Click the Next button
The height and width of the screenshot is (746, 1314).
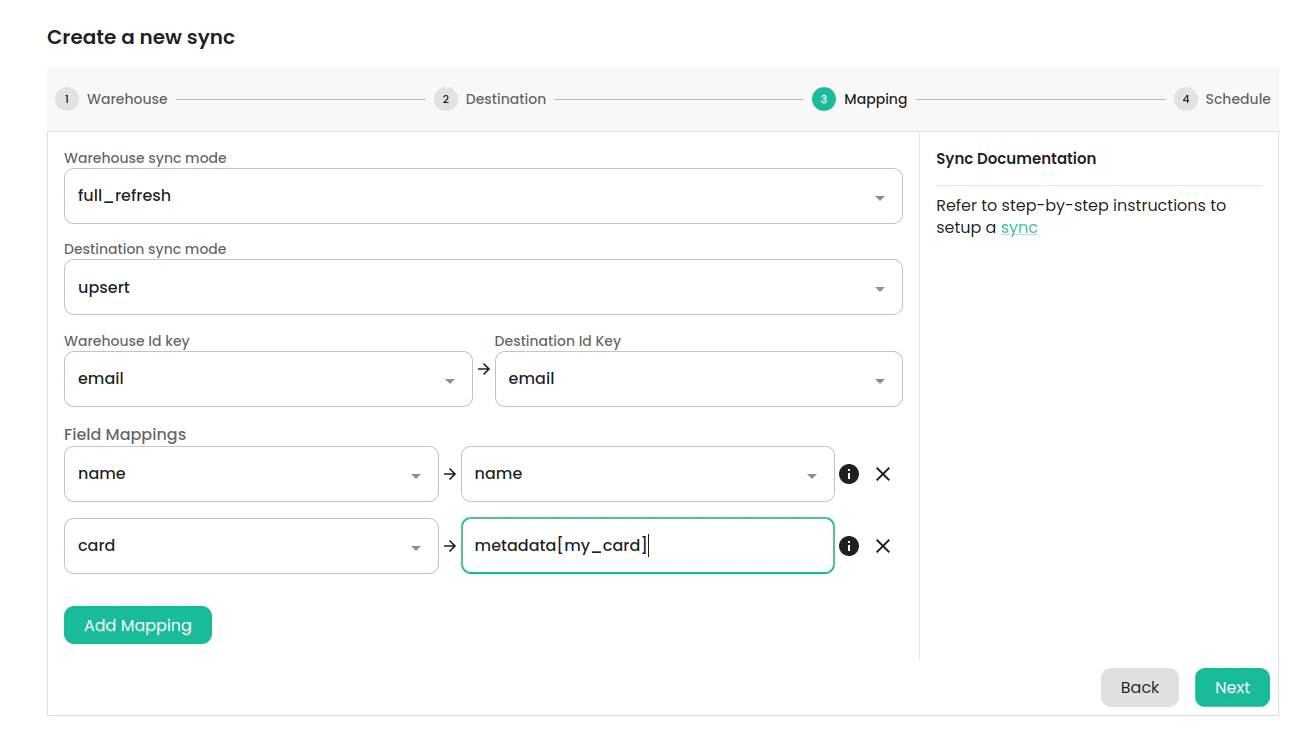(x=1232, y=687)
